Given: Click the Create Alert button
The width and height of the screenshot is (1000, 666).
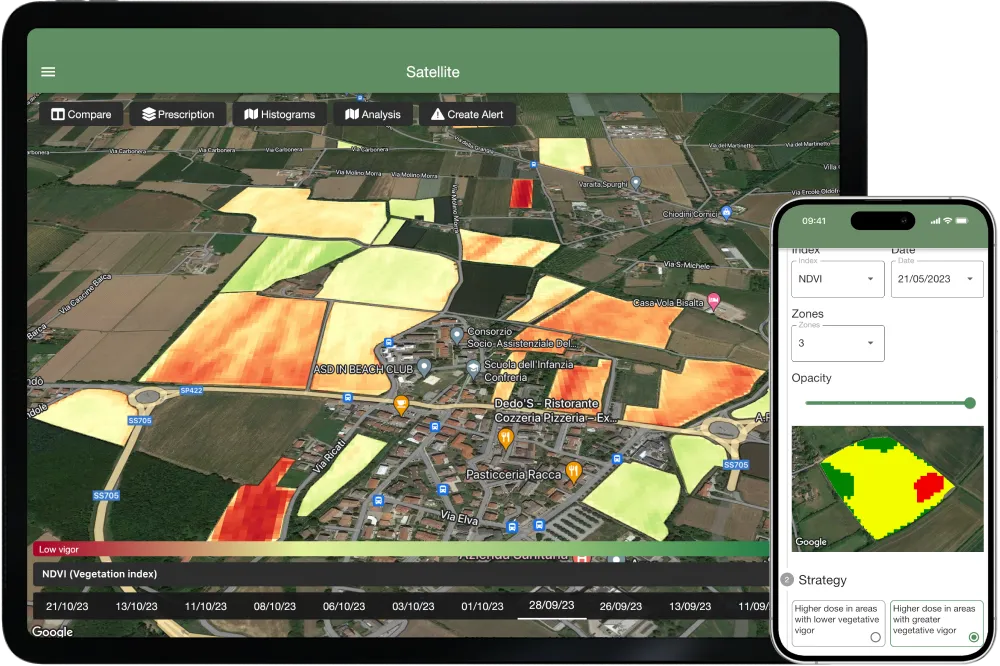Looking at the screenshot, I should pyautogui.click(x=467, y=114).
